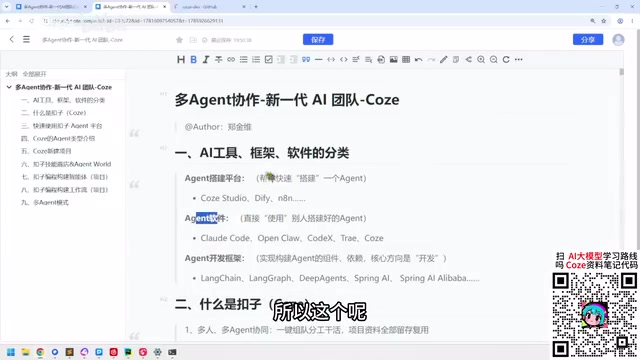Open the user avatar profile
Image resolution: width=640 pixels, height=360 pixels.
(618, 40)
